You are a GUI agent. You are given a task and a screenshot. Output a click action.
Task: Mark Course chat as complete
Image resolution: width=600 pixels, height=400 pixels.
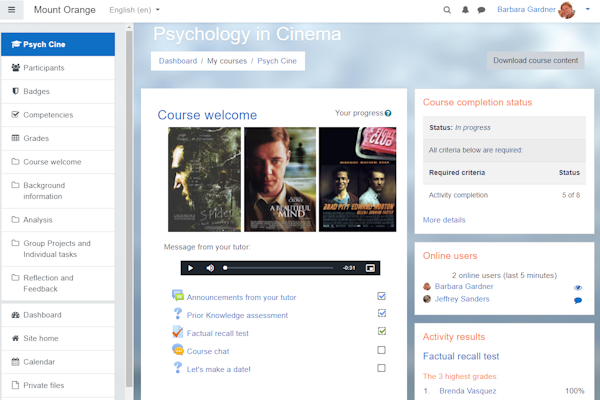[382, 350]
